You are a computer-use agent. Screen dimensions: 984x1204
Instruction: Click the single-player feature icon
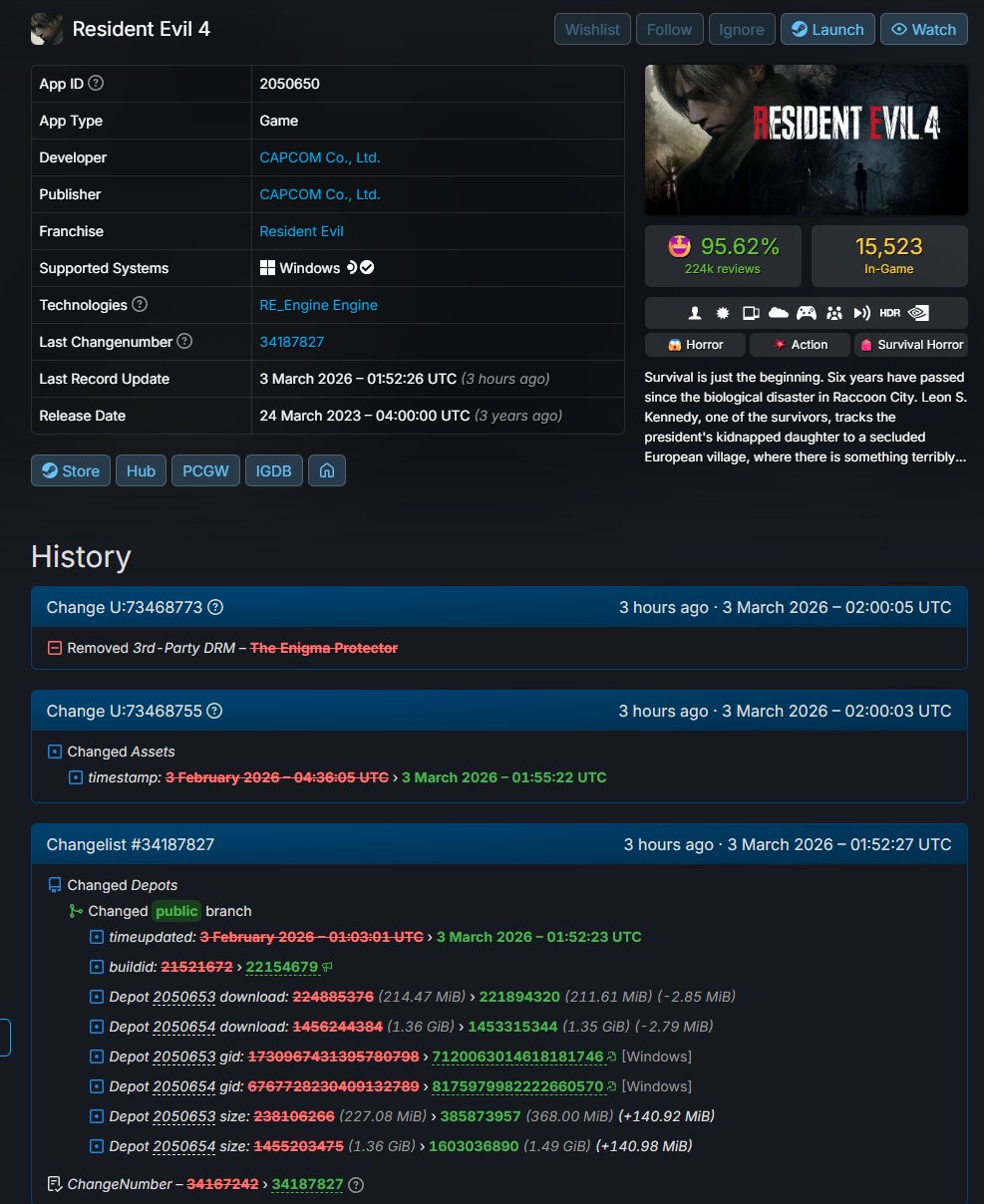click(695, 312)
